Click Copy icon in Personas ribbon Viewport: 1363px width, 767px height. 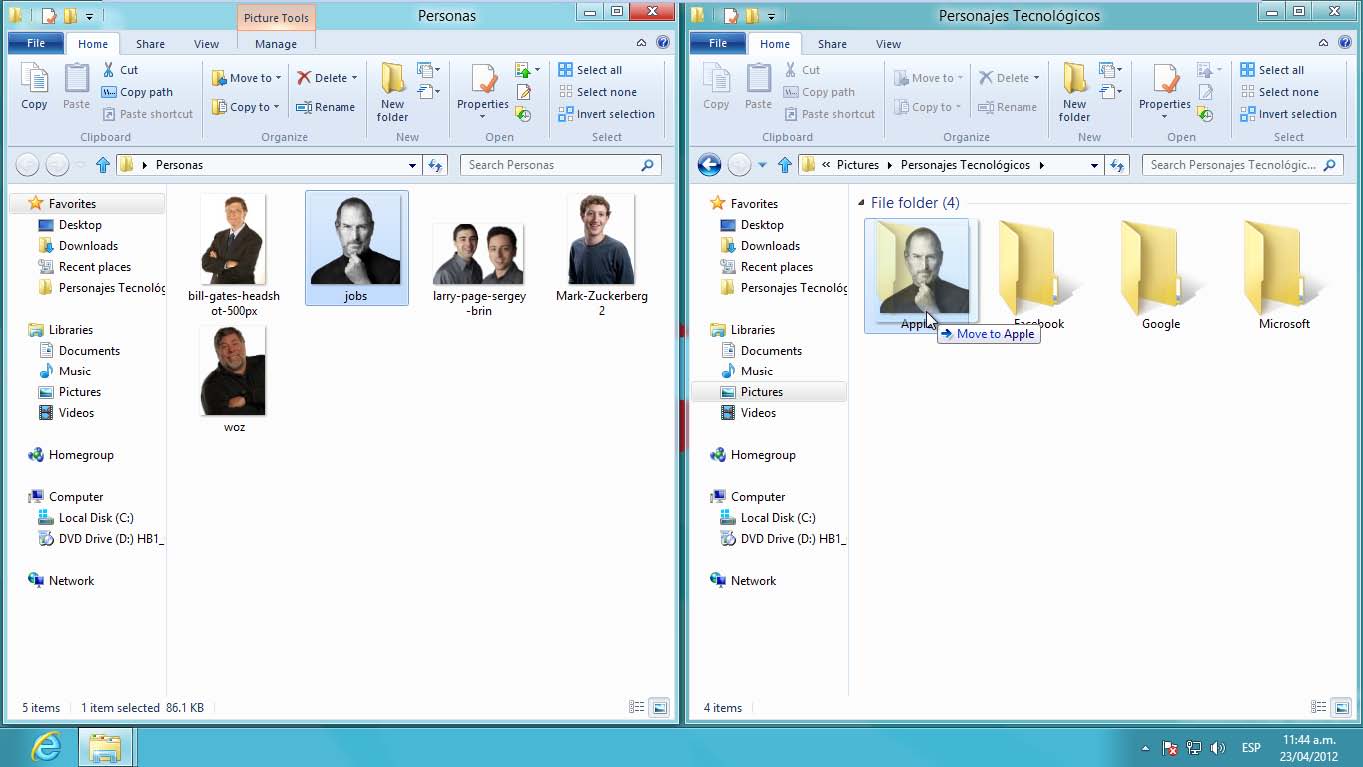point(34,86)
